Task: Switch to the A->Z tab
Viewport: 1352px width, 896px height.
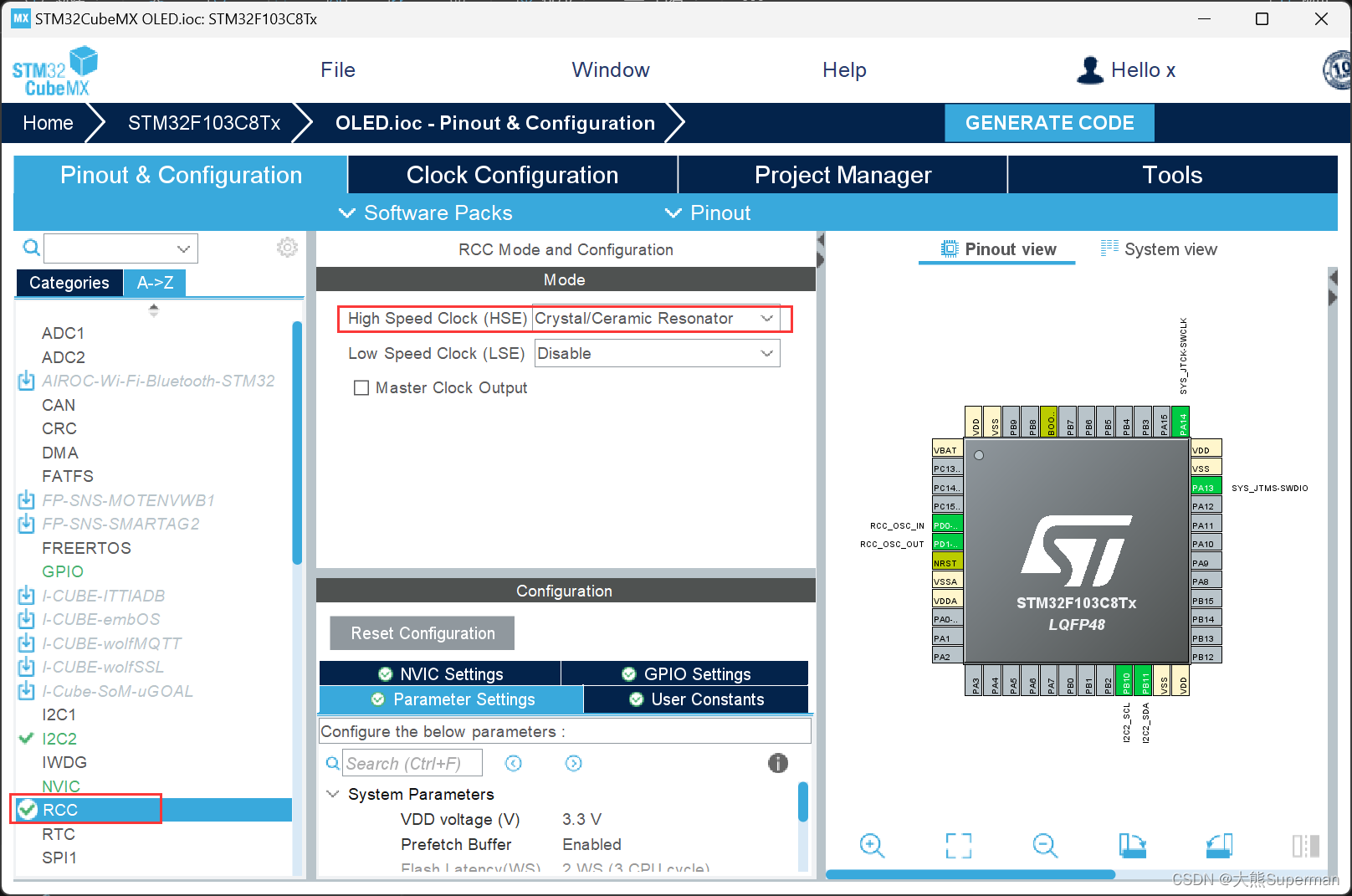Action: [155, 283]
